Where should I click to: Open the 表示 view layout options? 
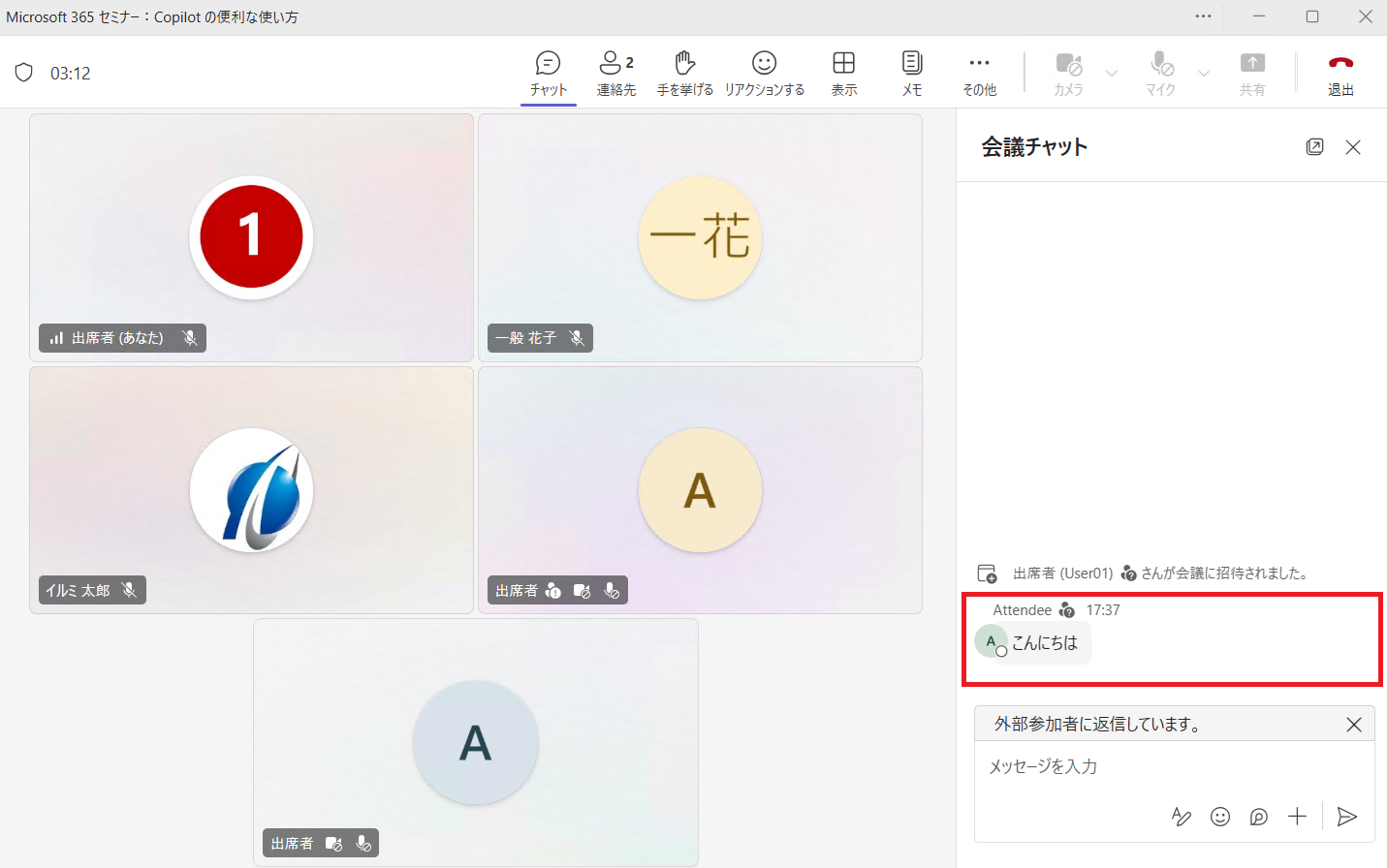pos(844,74)
